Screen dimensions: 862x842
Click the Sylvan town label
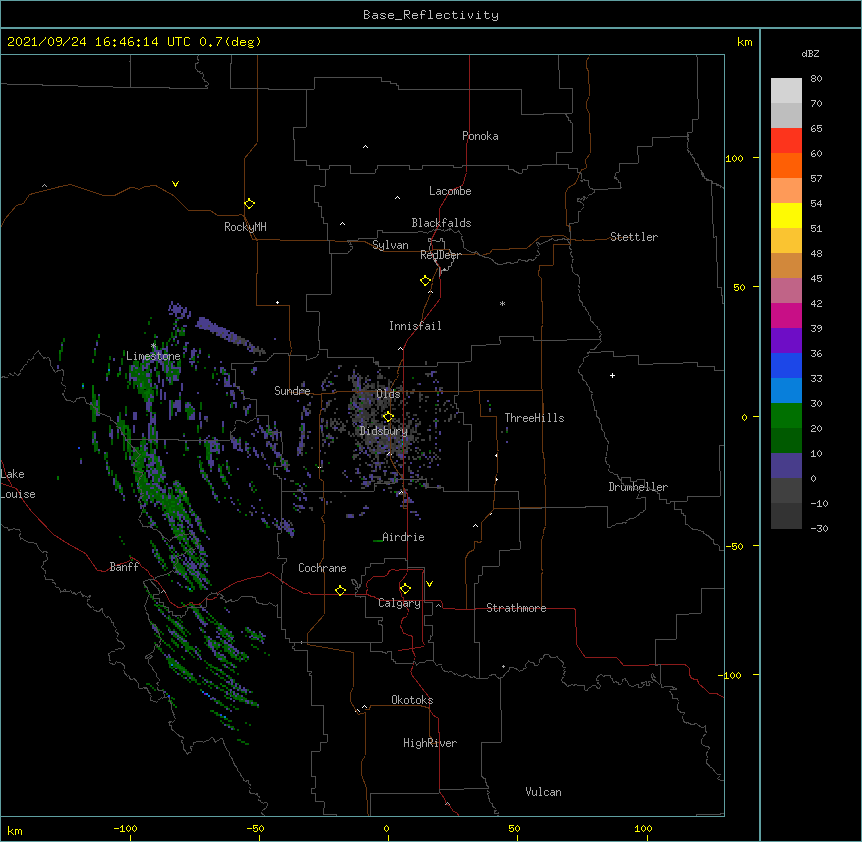coord(390,245)
